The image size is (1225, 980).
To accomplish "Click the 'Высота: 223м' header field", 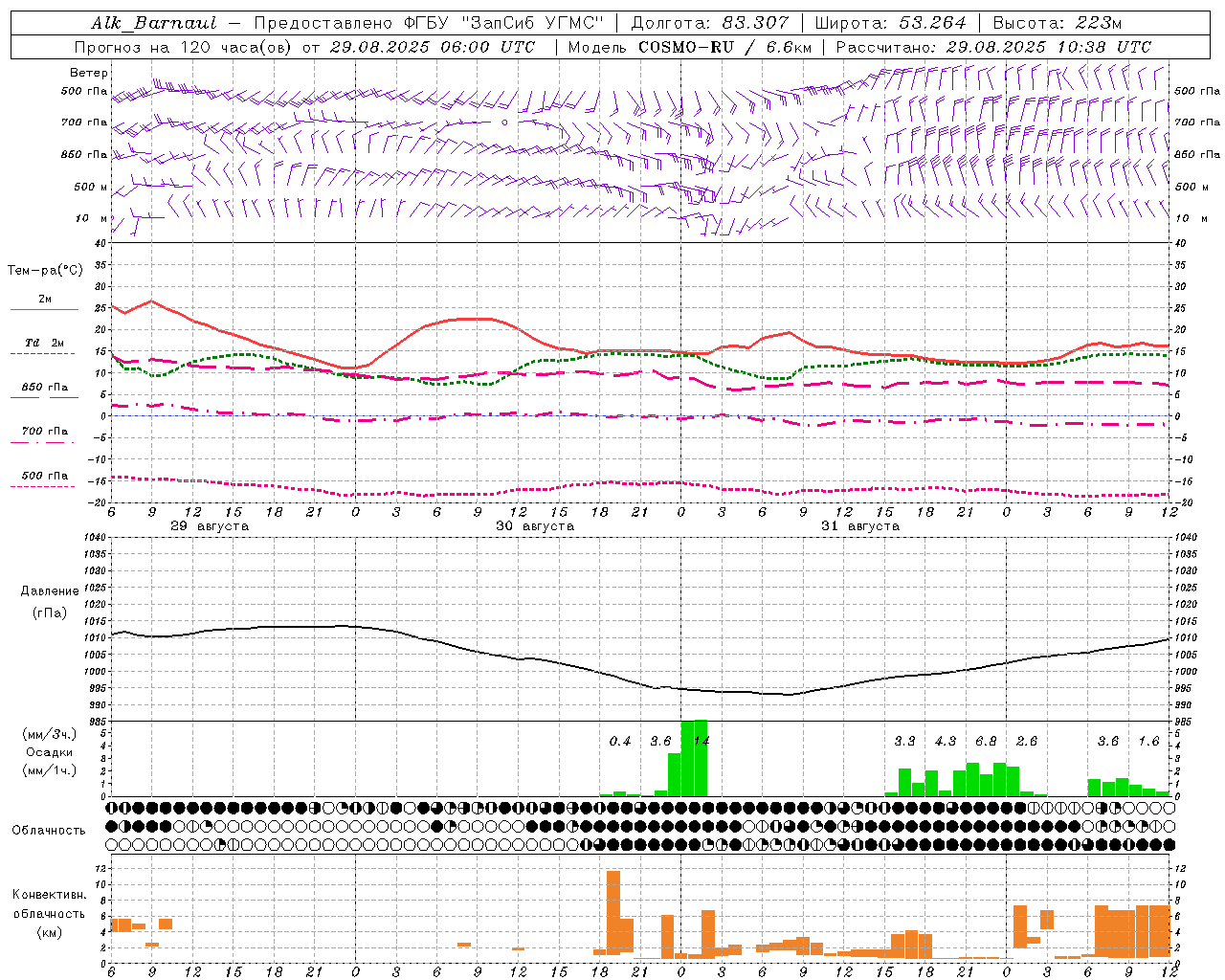I will click(x=1057, y=23).
